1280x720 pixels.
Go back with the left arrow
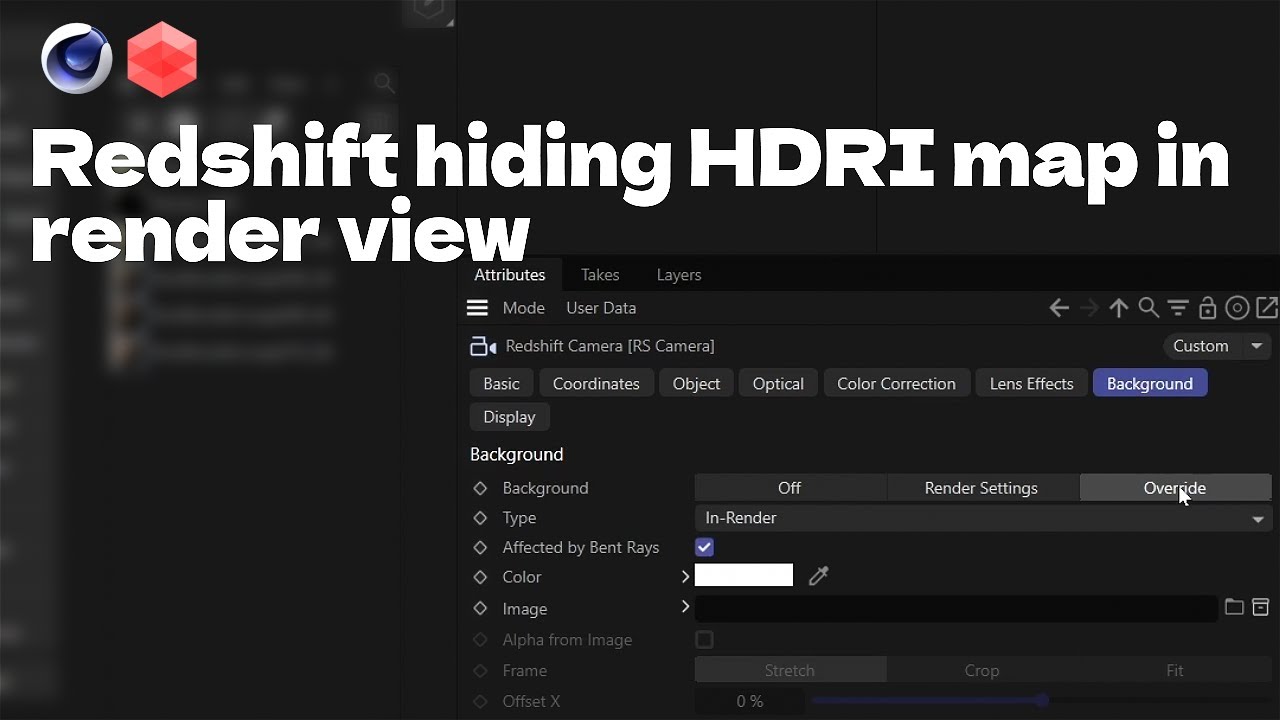(x=1059, y=308)
